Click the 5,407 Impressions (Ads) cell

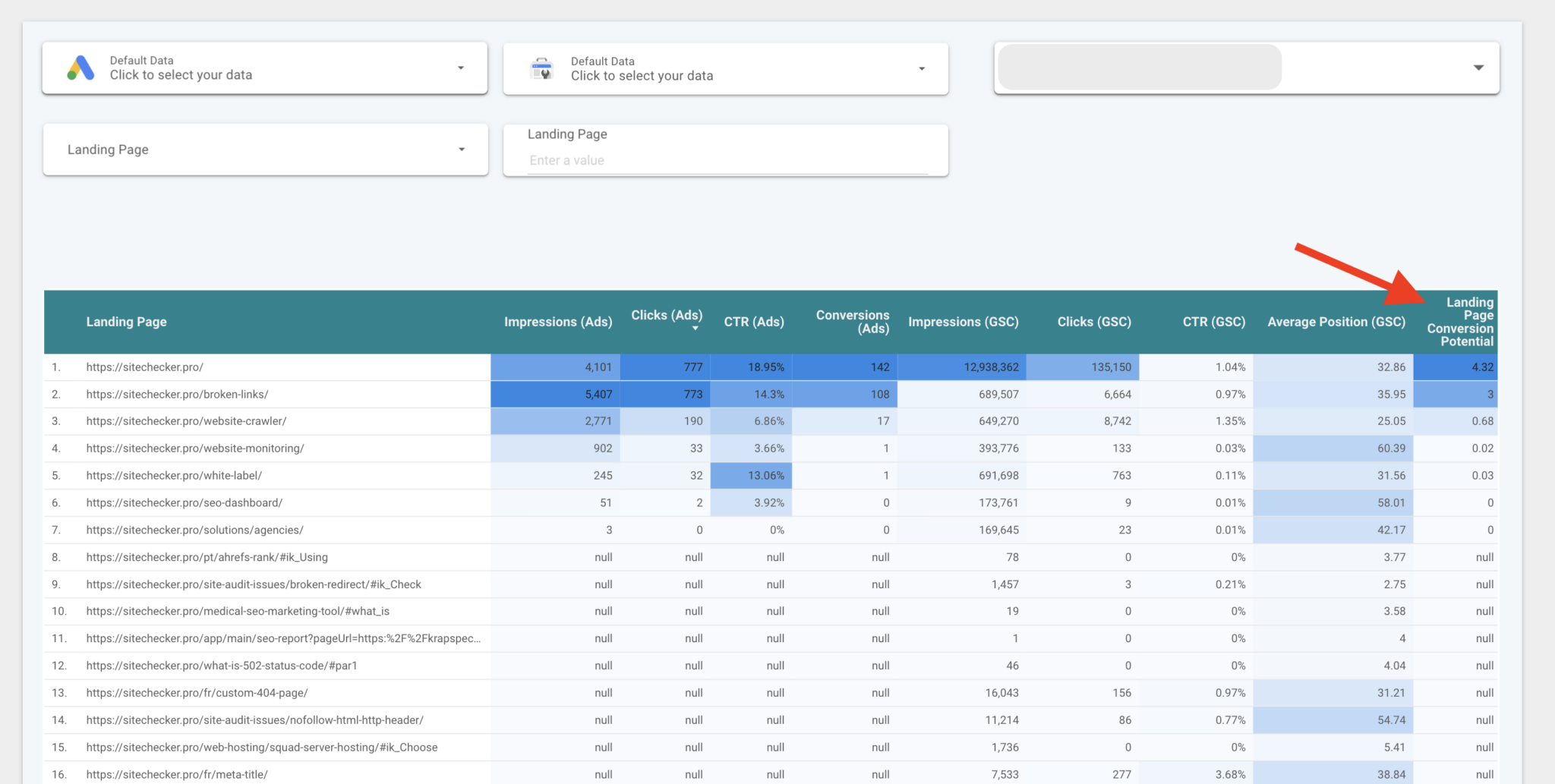556,395
